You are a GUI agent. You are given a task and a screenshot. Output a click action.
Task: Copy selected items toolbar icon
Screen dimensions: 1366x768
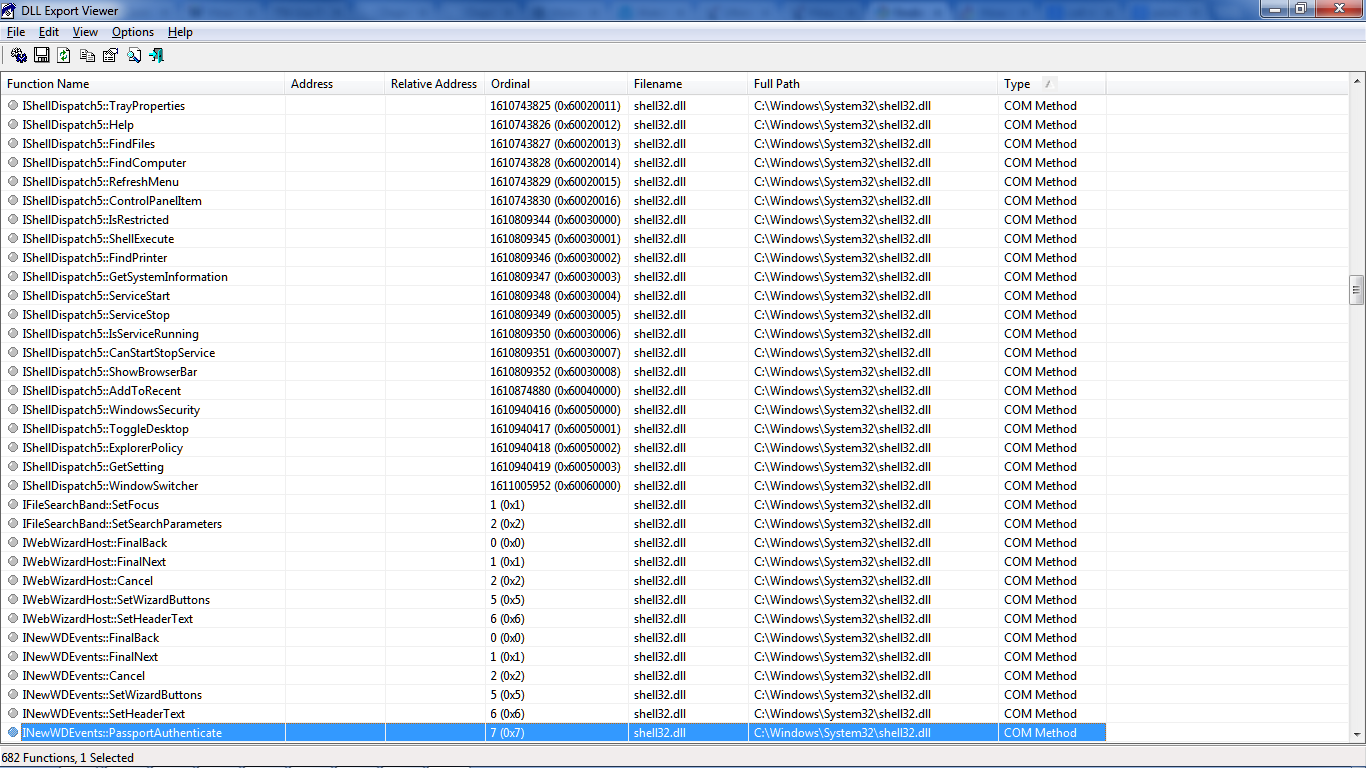[88, 55]
